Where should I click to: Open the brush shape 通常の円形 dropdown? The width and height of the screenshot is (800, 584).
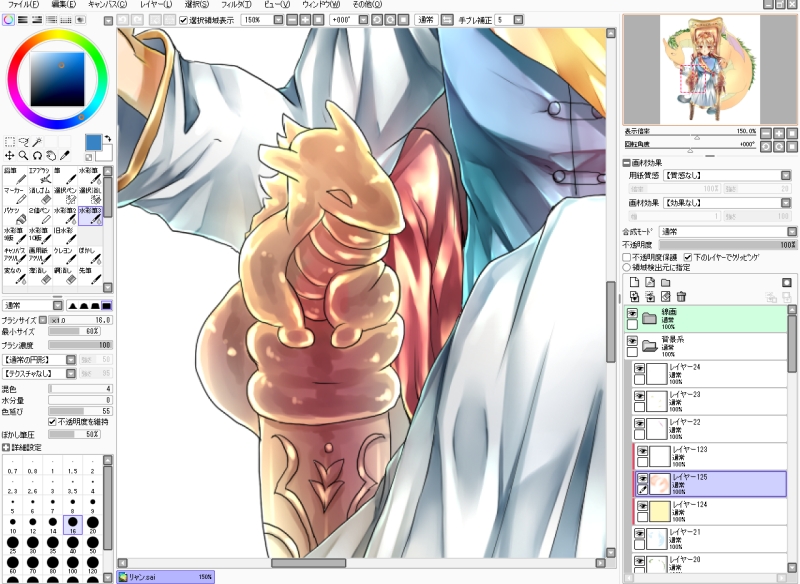pos(71,360)
